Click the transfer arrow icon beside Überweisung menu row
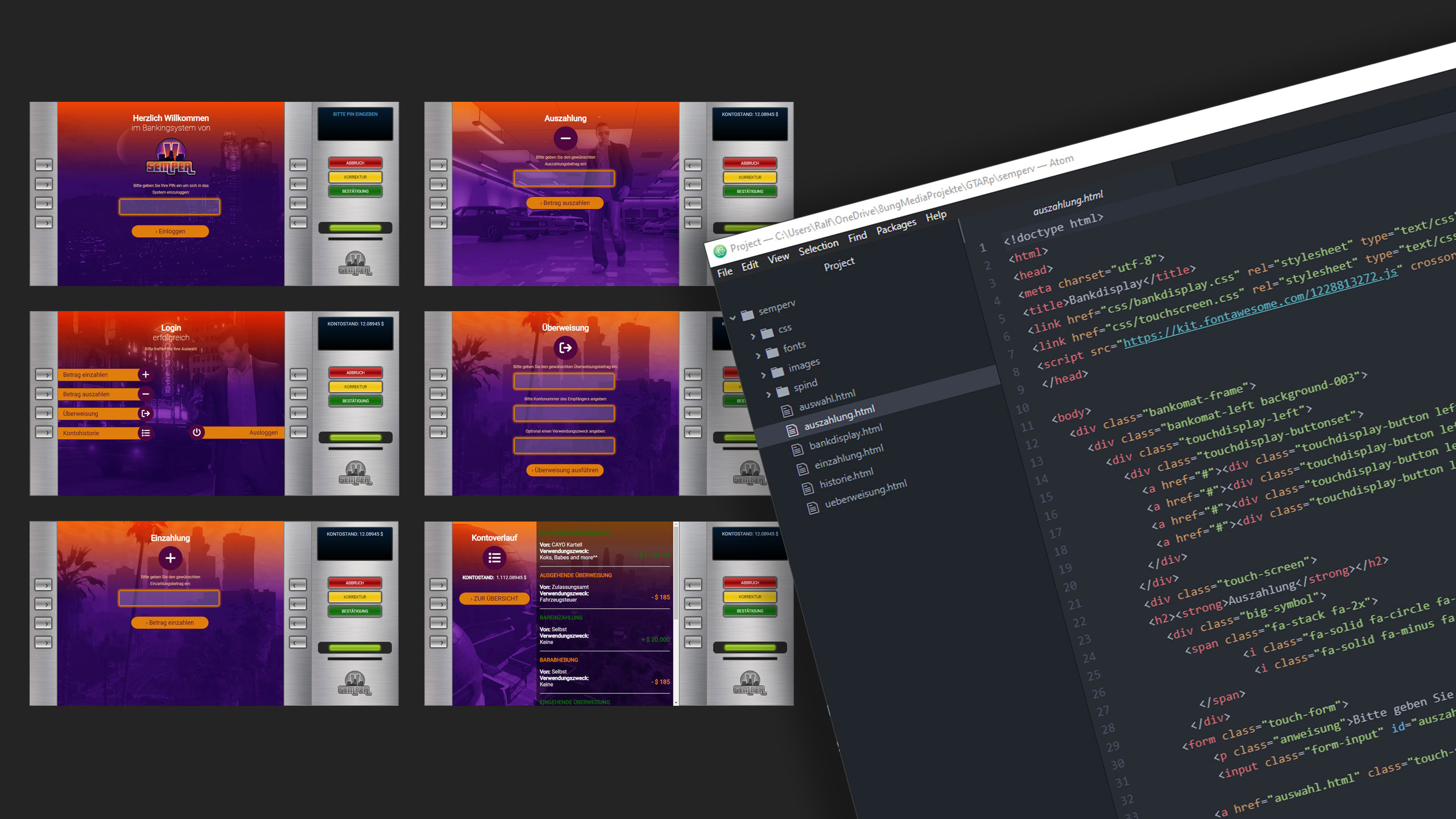 click(x=146, y=413)
